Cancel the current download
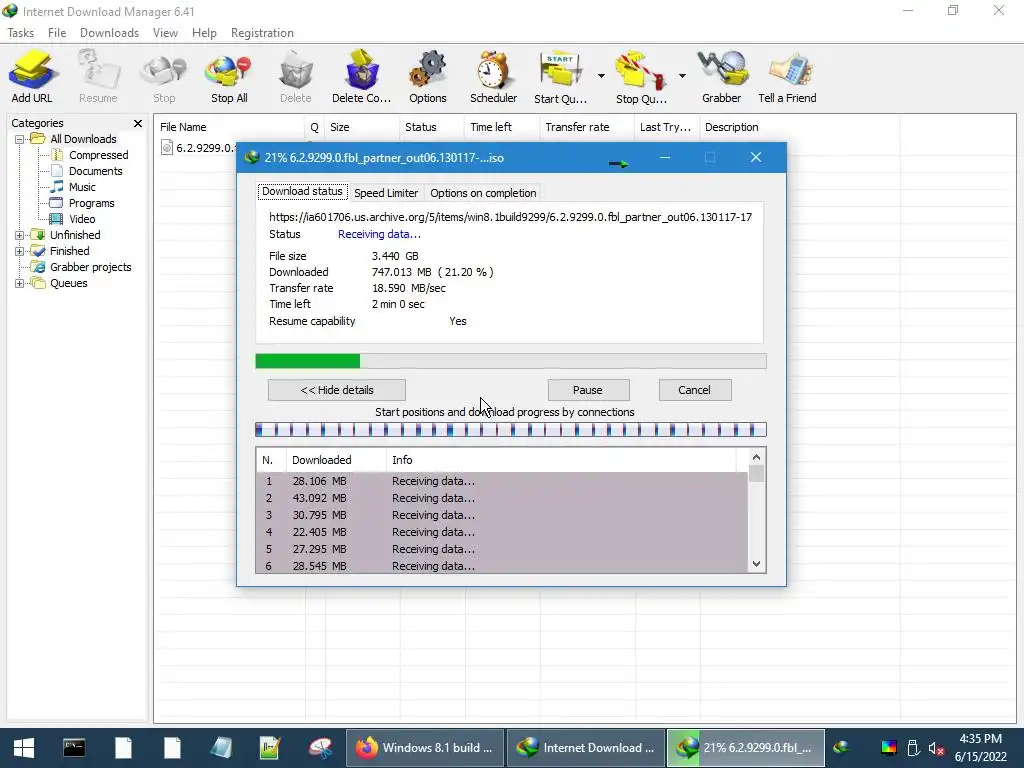Image resolution: width=1024 pixels, height=768 pixels. coord(694,390)
